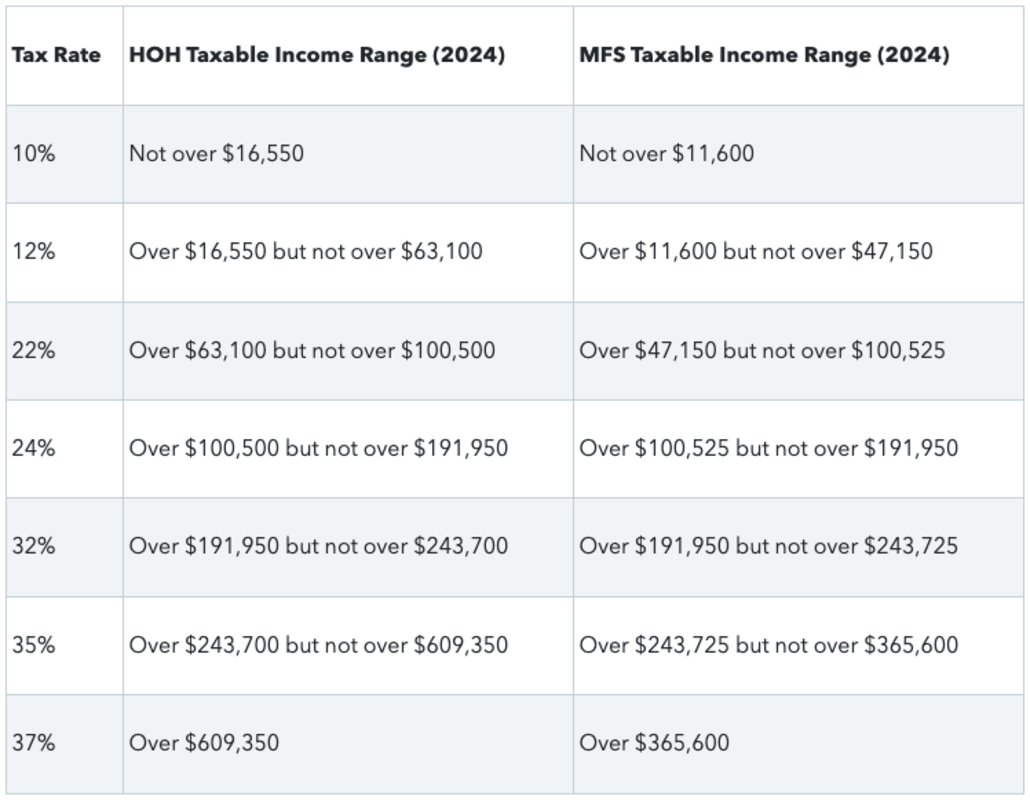Select the 24% tax rate cell
1030x800 pixels.
[34, 448]
